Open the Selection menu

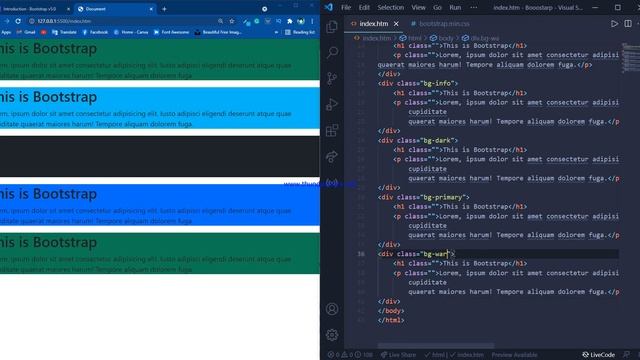tap(391, 7)
